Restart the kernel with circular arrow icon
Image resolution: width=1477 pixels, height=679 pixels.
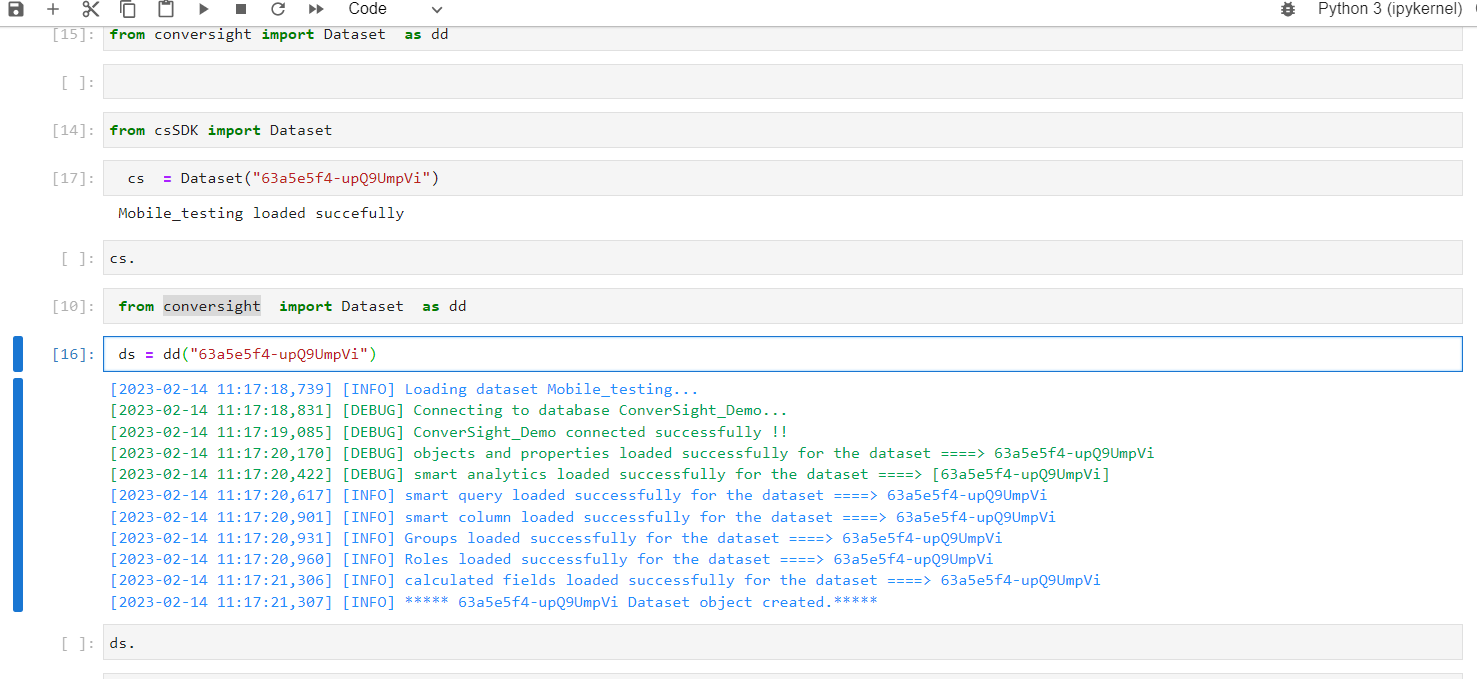(x=278, y=9)
